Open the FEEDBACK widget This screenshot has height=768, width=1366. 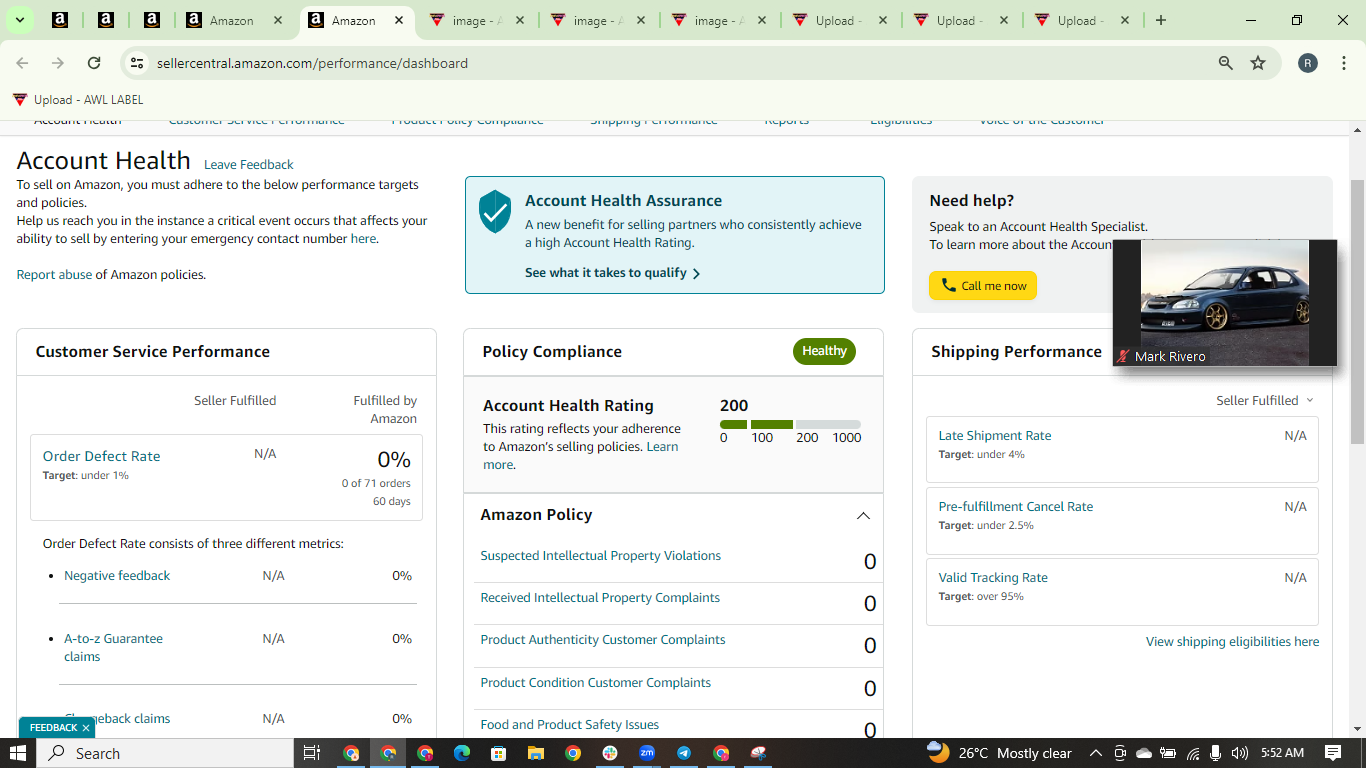tap(53, 728)
